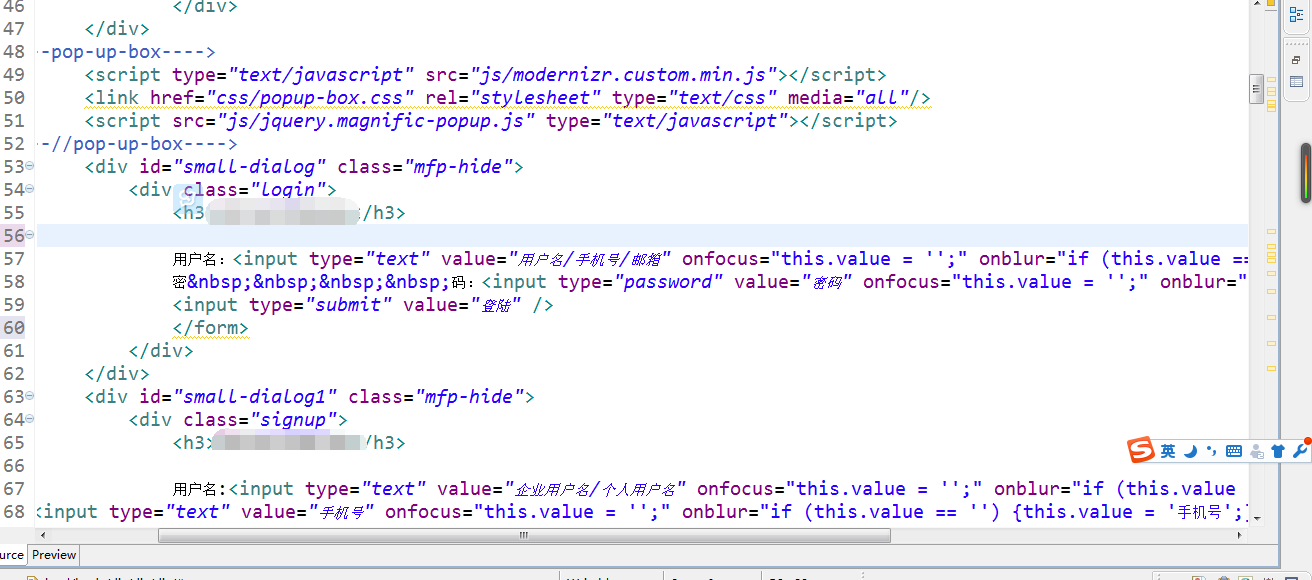Click the "-//pop-up-box---->" comment on line 52
1312x580 pixels.
137,144
